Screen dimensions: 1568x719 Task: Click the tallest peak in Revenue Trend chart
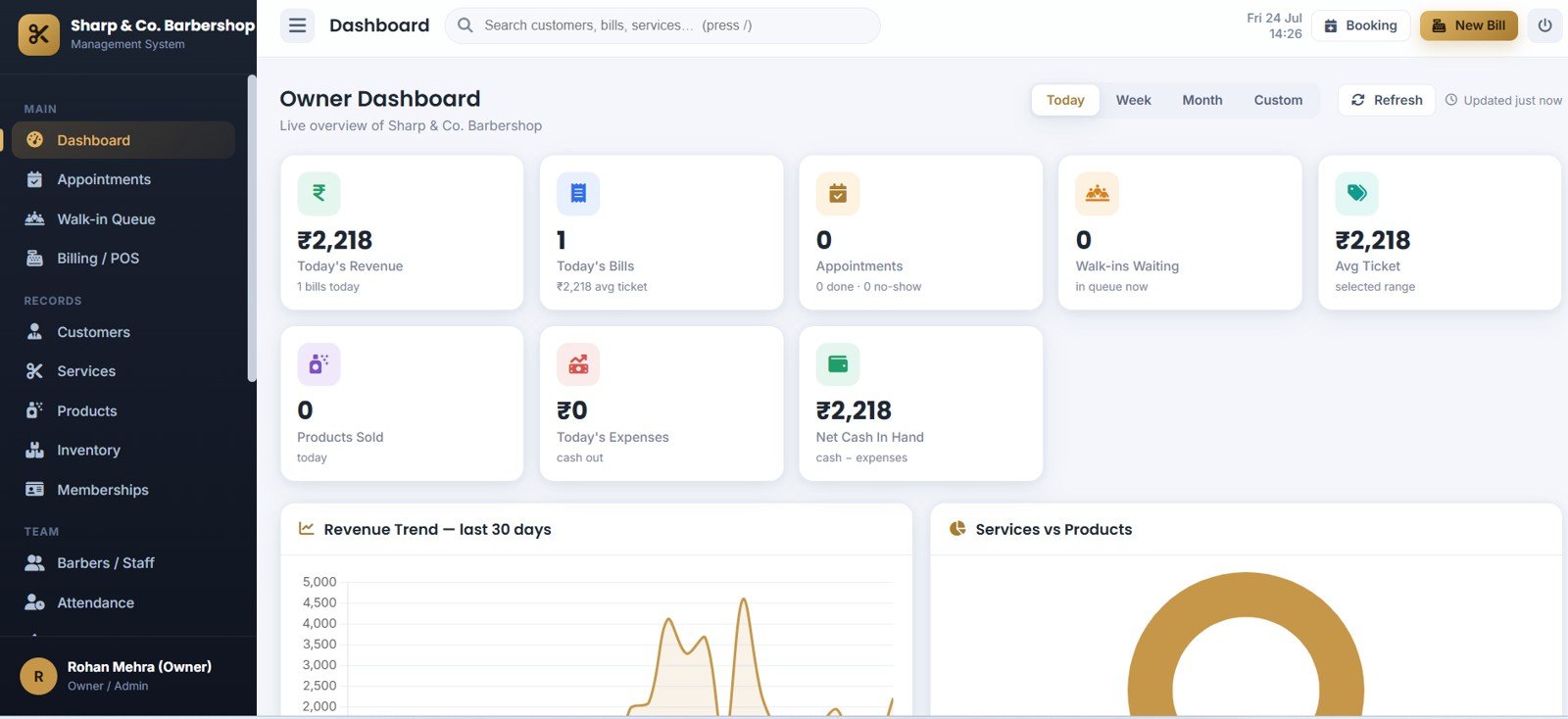pos(744,599)
